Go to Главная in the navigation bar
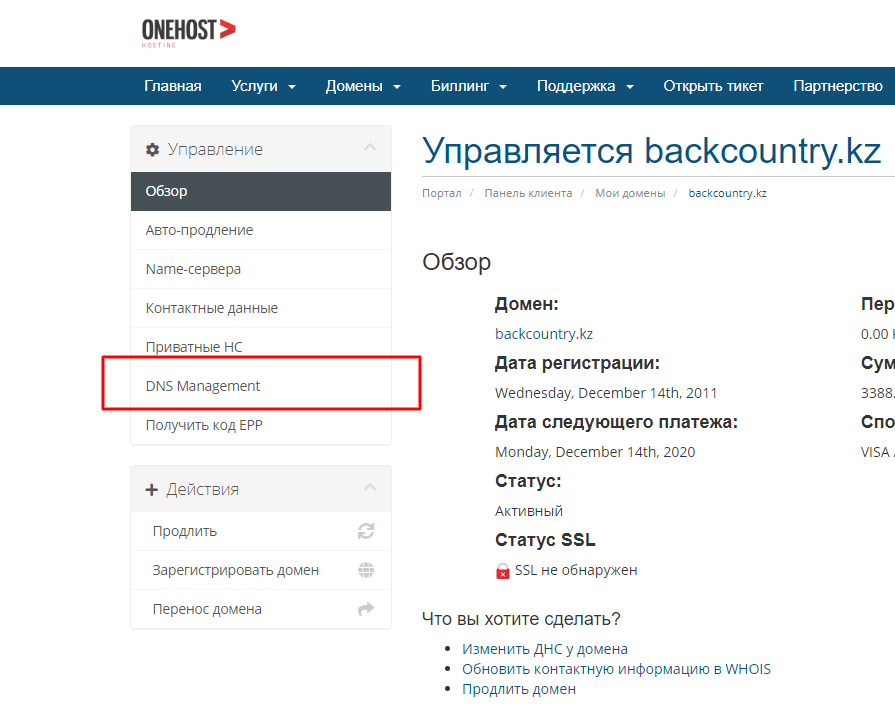Screen dimensions: 895x712 tap(172, 86)
